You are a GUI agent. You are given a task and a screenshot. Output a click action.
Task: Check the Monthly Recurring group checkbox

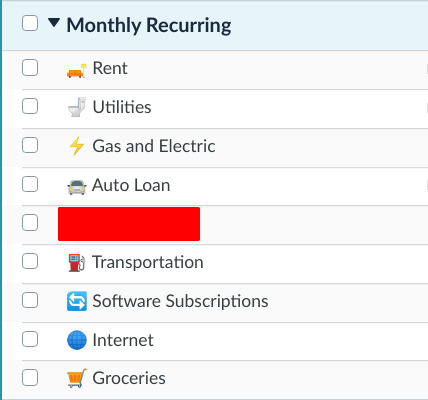coord(30,23)
